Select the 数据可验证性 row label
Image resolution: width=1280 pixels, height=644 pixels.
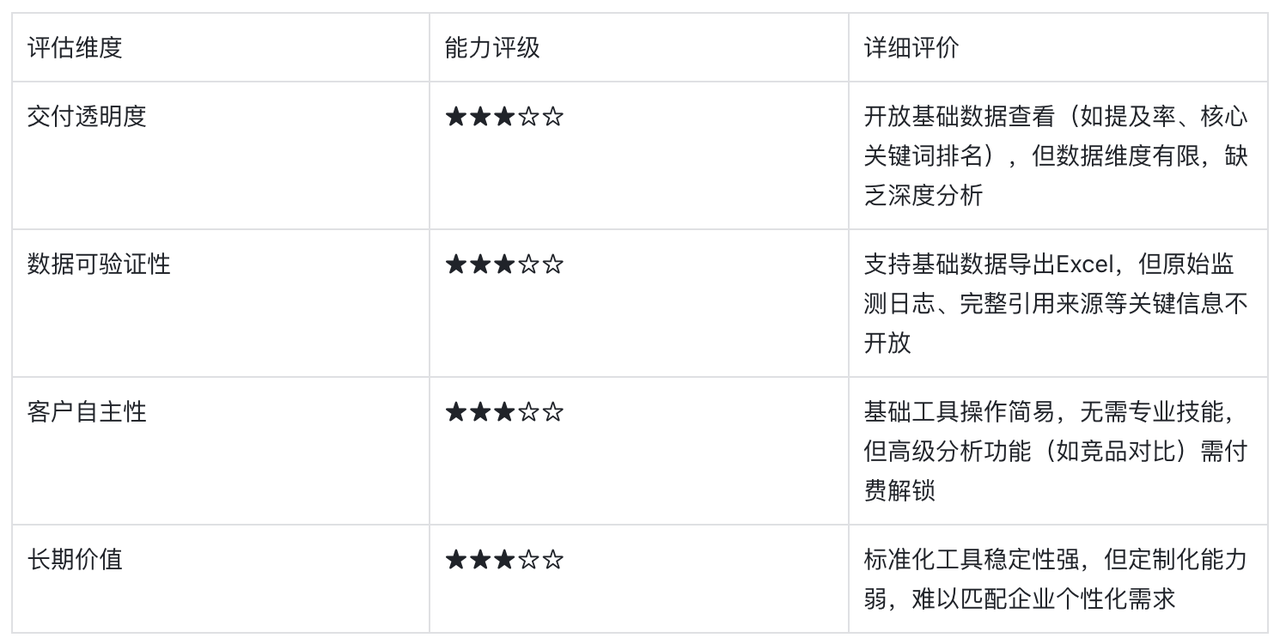(x=99, y=264)
